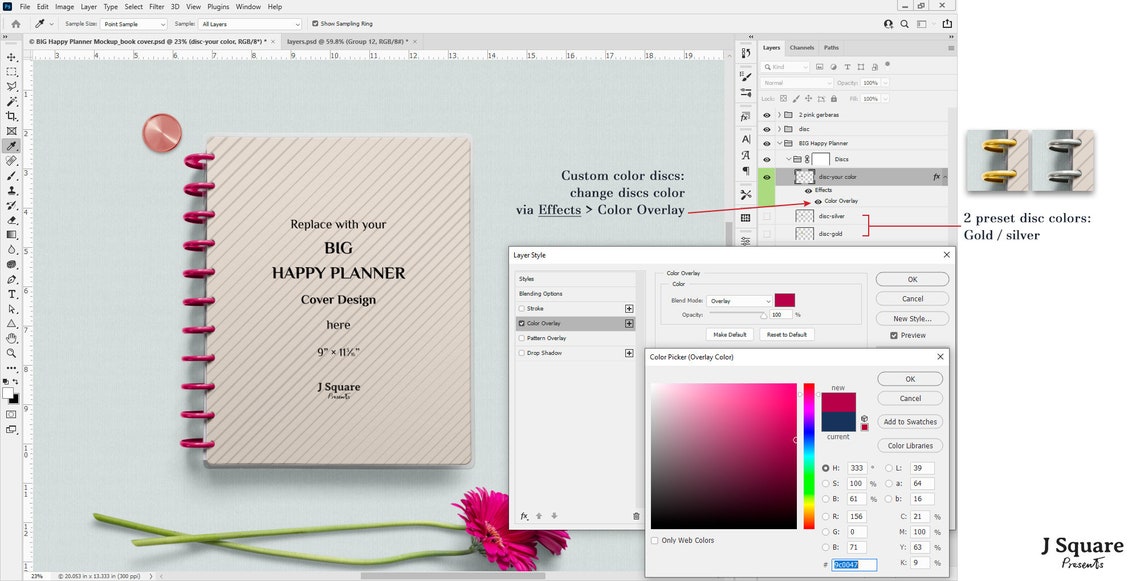The image size is (1140, 581).
Task: Select the R red radio button
Action: tap(825, 517)
